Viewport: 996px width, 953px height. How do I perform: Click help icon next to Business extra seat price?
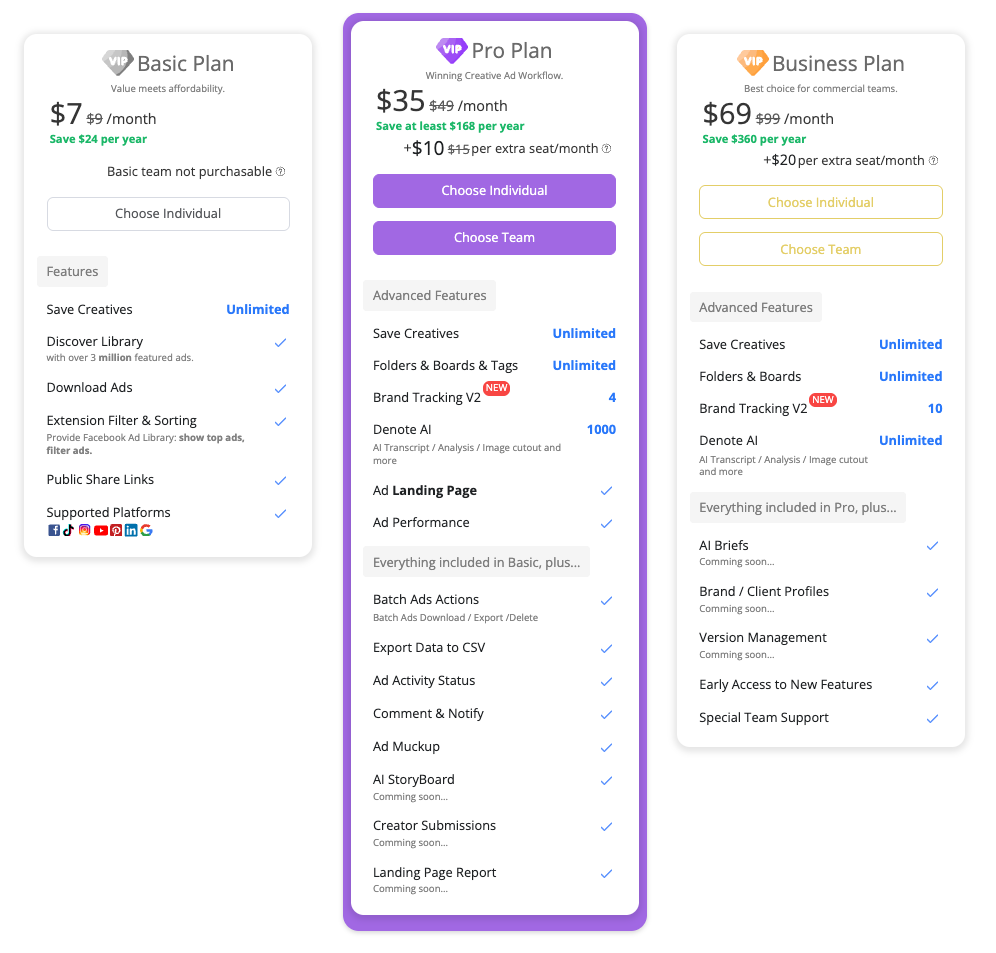tap(933, 161)
